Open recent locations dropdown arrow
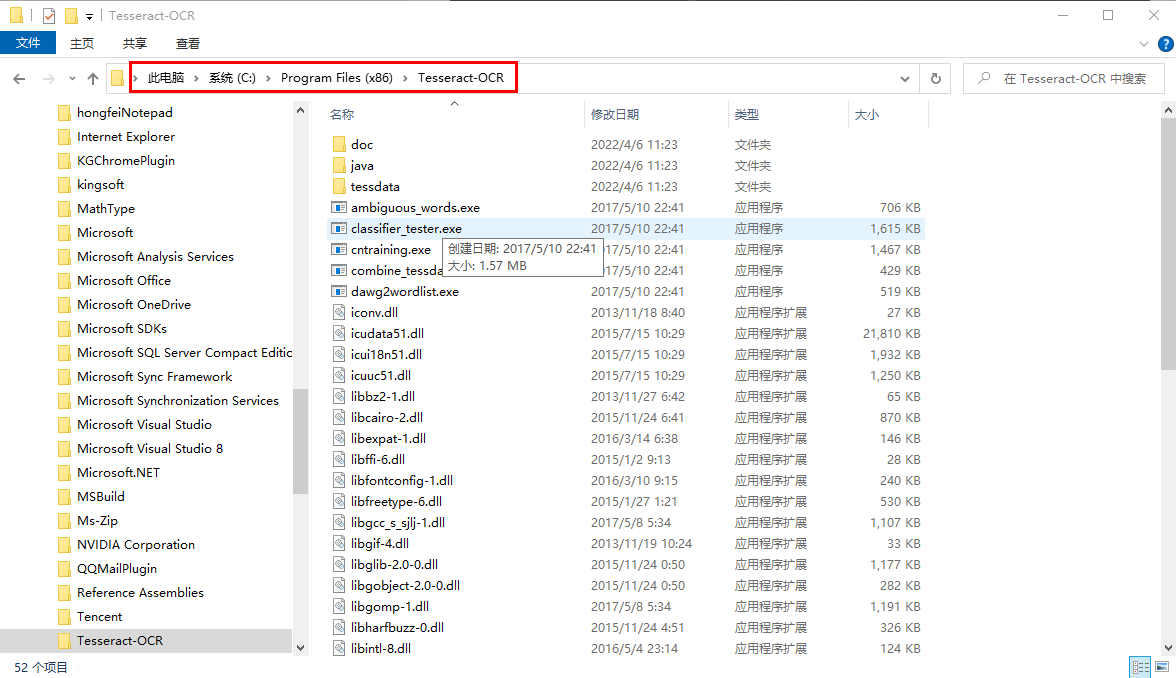The width and height of the screenshot is (1176, 678). (x=72, y=79)
